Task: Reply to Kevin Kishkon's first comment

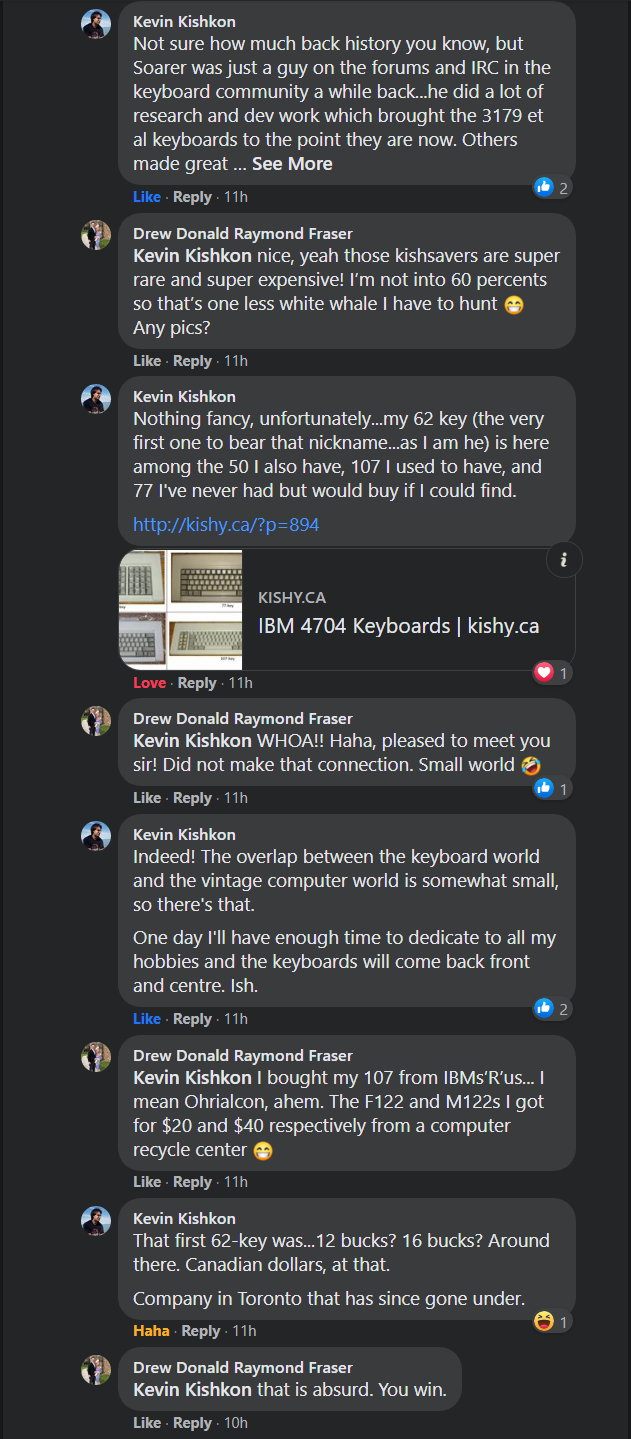Action: 192,196
